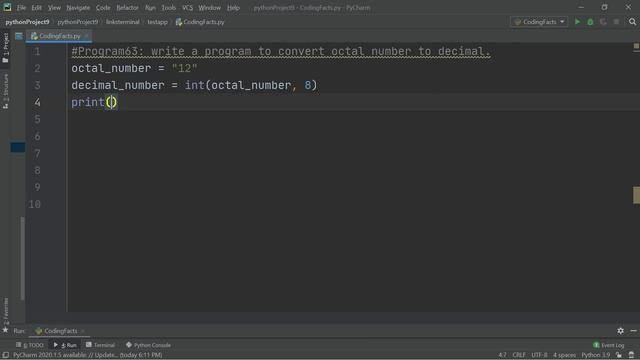Viewport: 640px width, 360px height.
Task: Open the UTF-8 file encoding selector
Action: [539, 355]
